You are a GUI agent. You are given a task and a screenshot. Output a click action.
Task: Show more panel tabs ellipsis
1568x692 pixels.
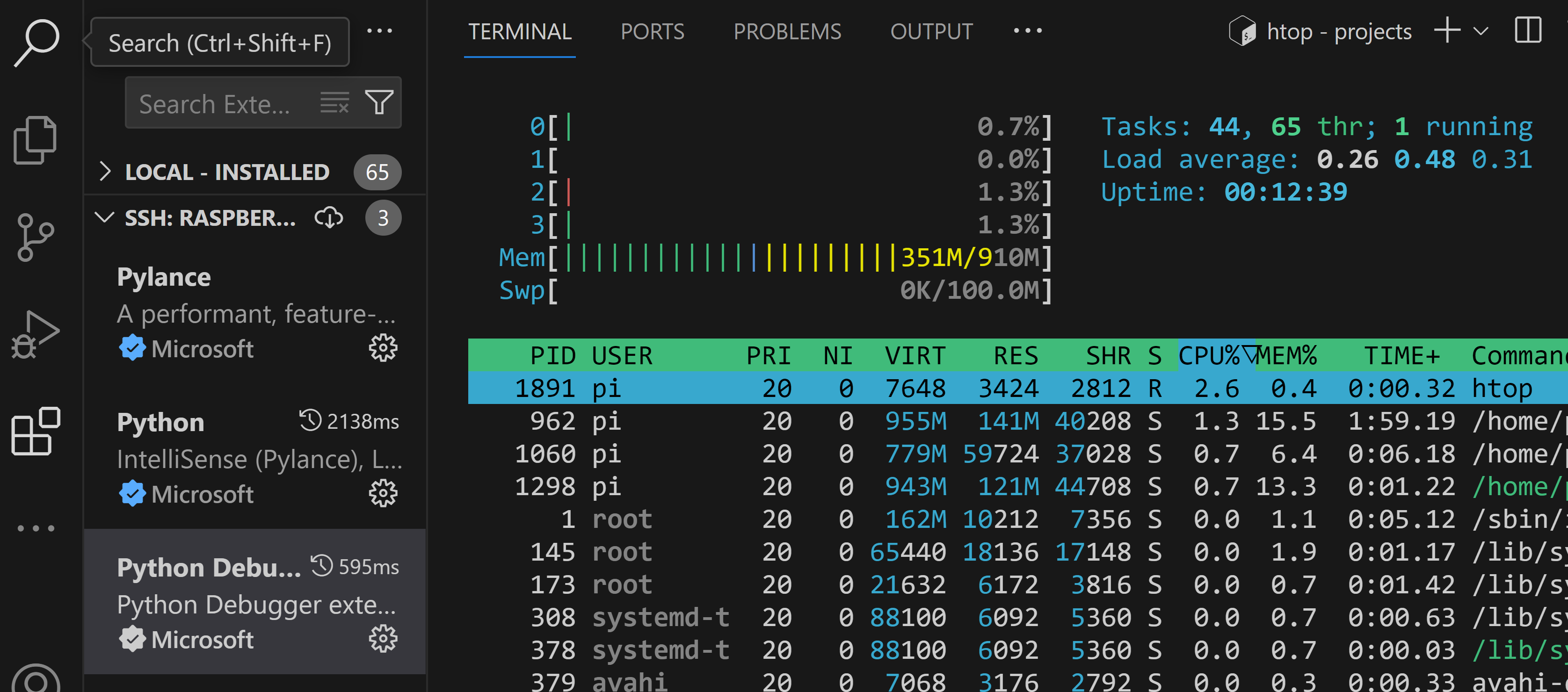pos(1027,30)
